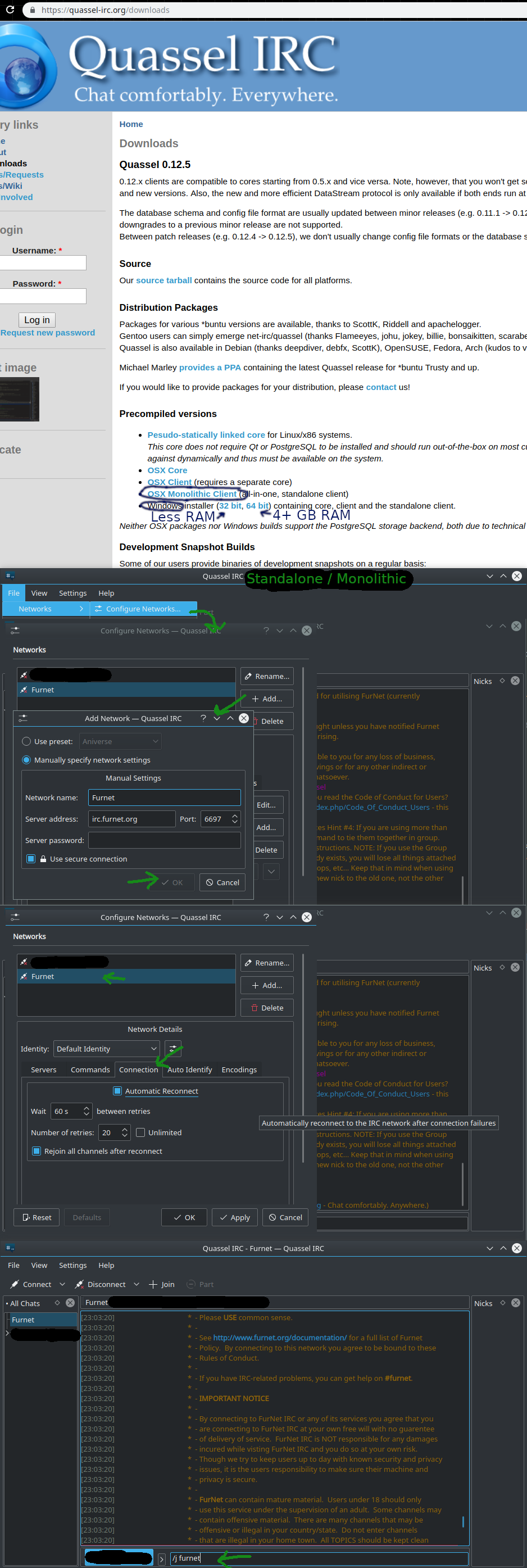Adjust the 'Number of retries' spinner
Viewport: 527px width, 1568px height.
(x=125, y=1132)
